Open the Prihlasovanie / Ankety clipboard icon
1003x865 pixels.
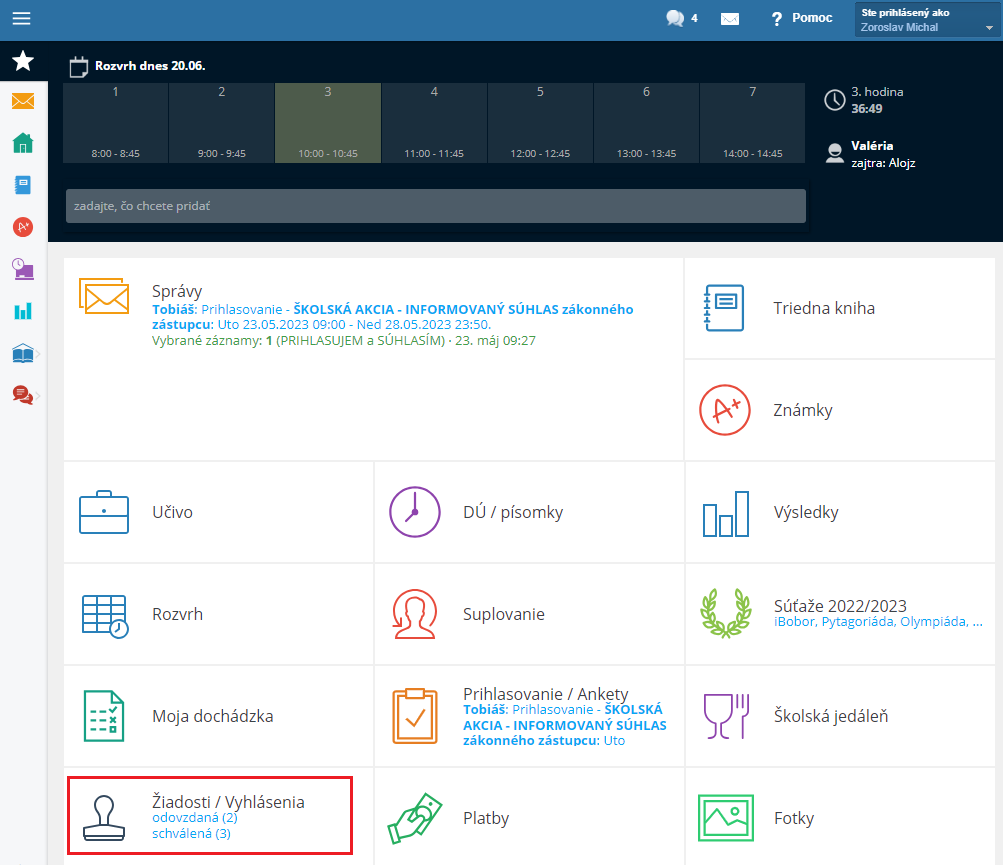pos(415,716)
